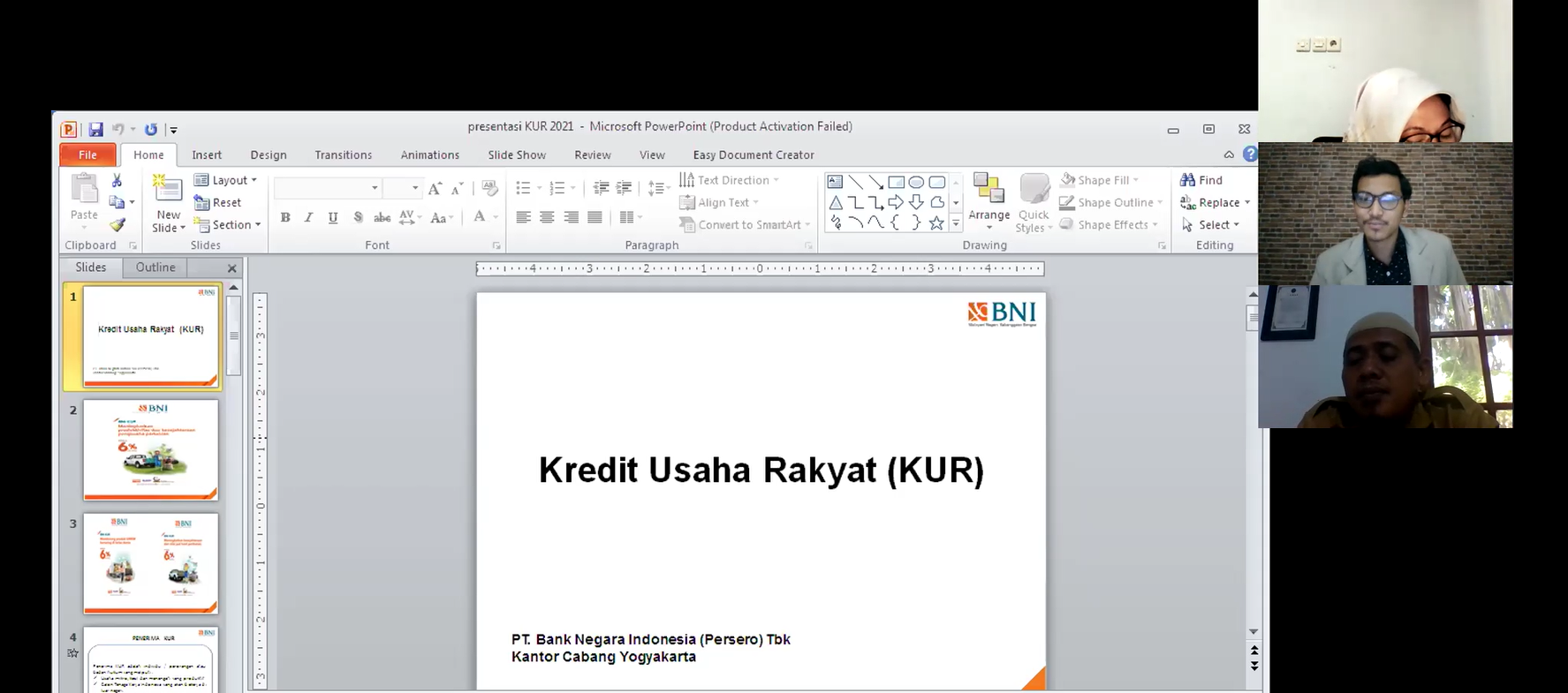Click the Replace button
This screenshot has height=693, width=1568.
coord(1216,202)
